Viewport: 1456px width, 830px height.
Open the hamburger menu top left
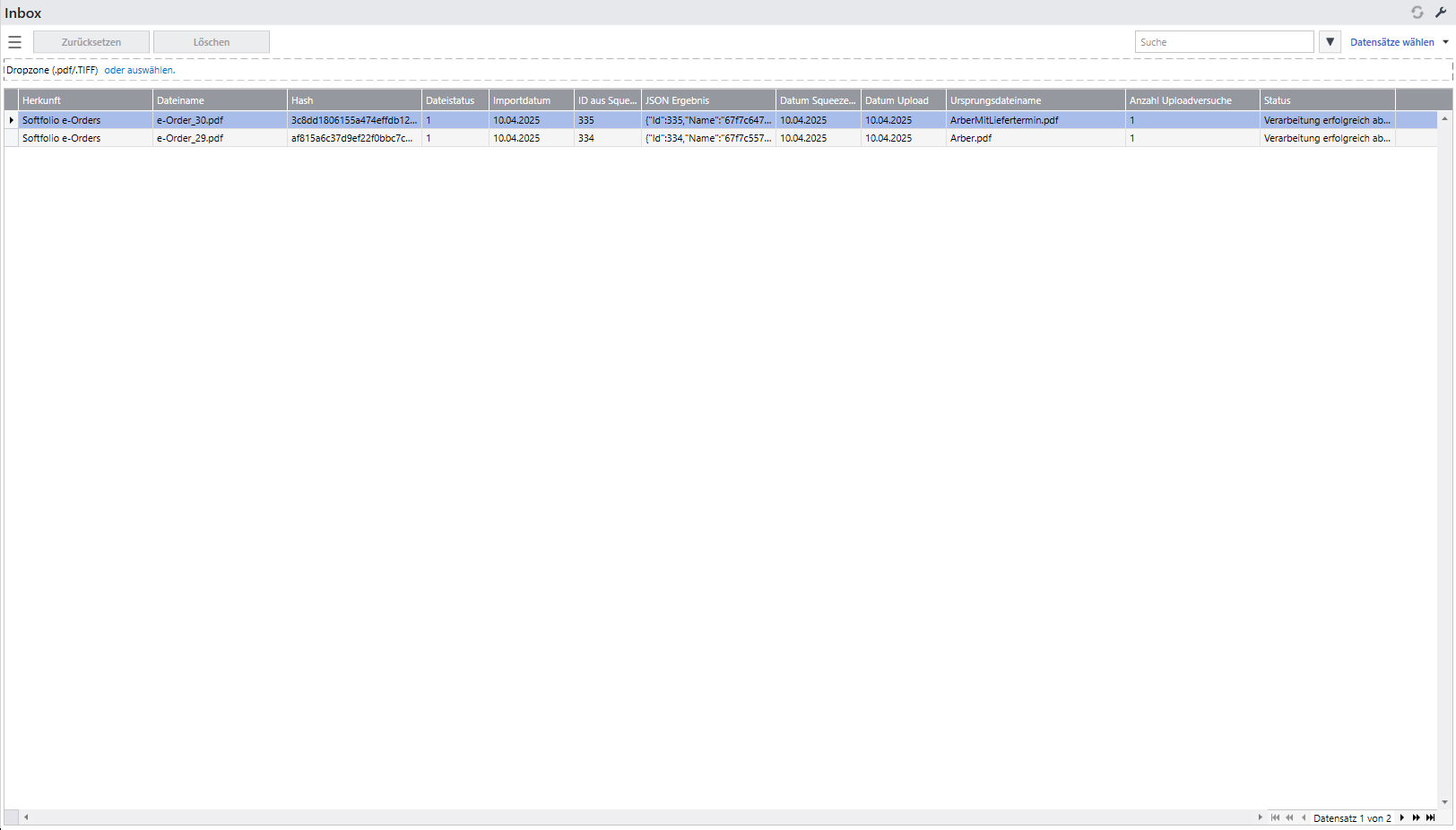14,41
